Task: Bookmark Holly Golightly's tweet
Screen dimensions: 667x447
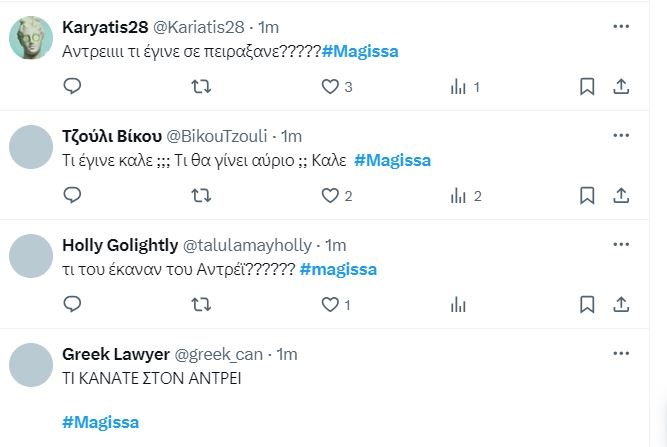Action: click(x=587, y=305)
